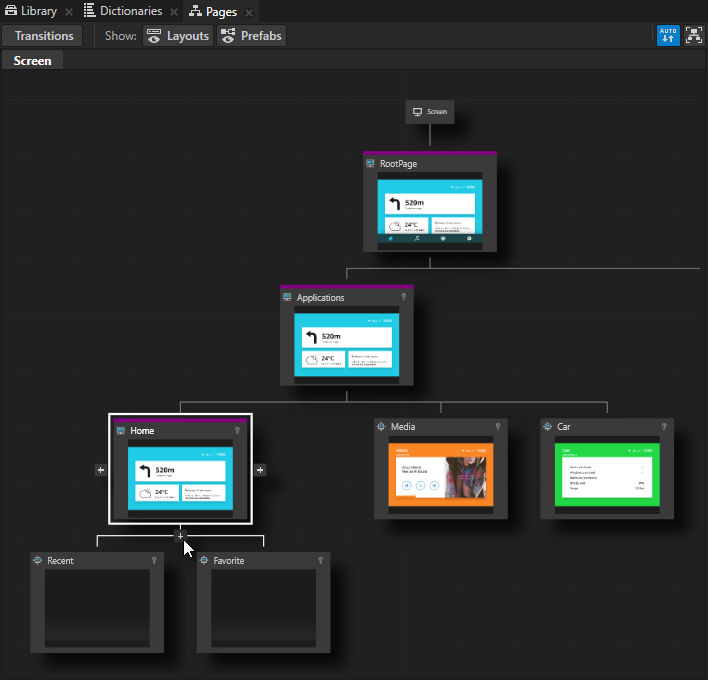
Task: Click the lightbulb icon on Car node
Action: [x=663, y=427]
